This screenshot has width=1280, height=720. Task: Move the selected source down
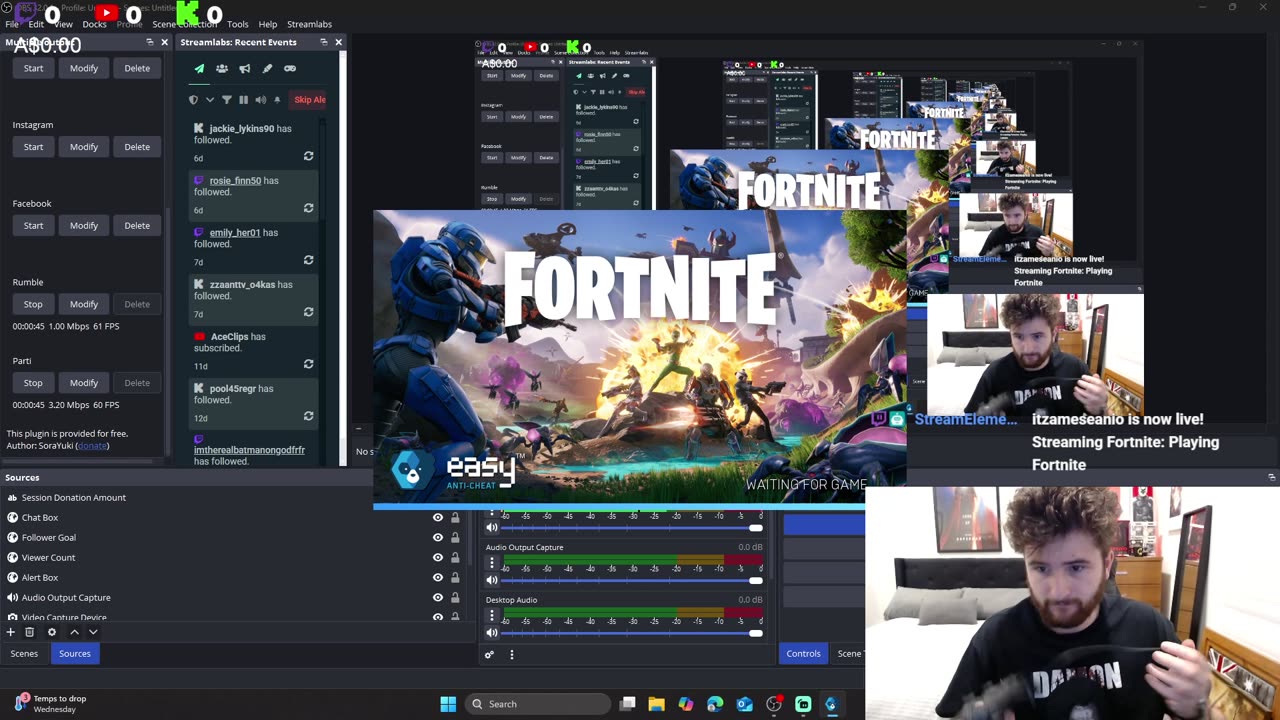(x=93, y=632)
